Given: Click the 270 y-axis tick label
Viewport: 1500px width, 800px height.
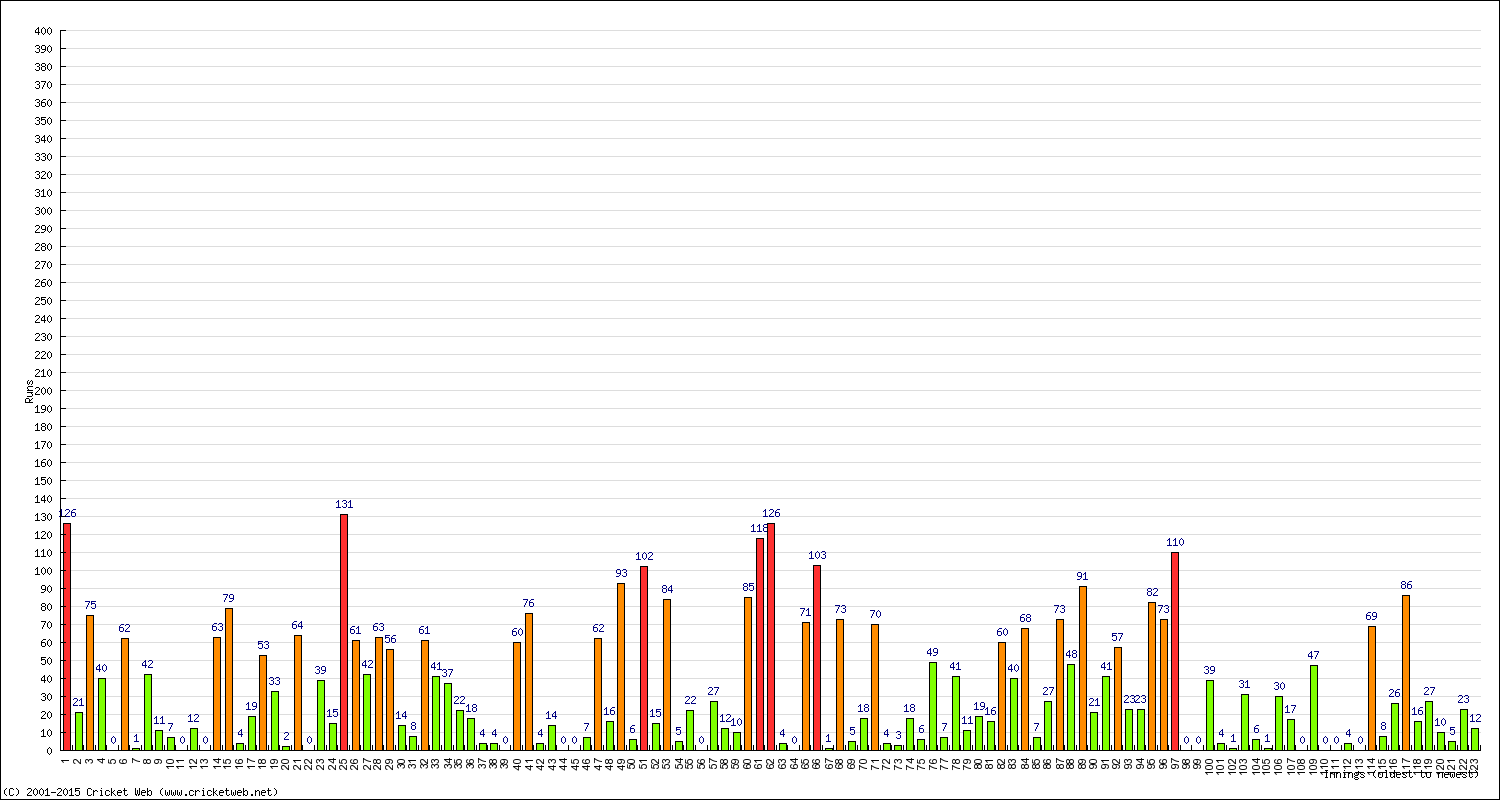Looking at the screenshot, I should (x=42, y=265).
